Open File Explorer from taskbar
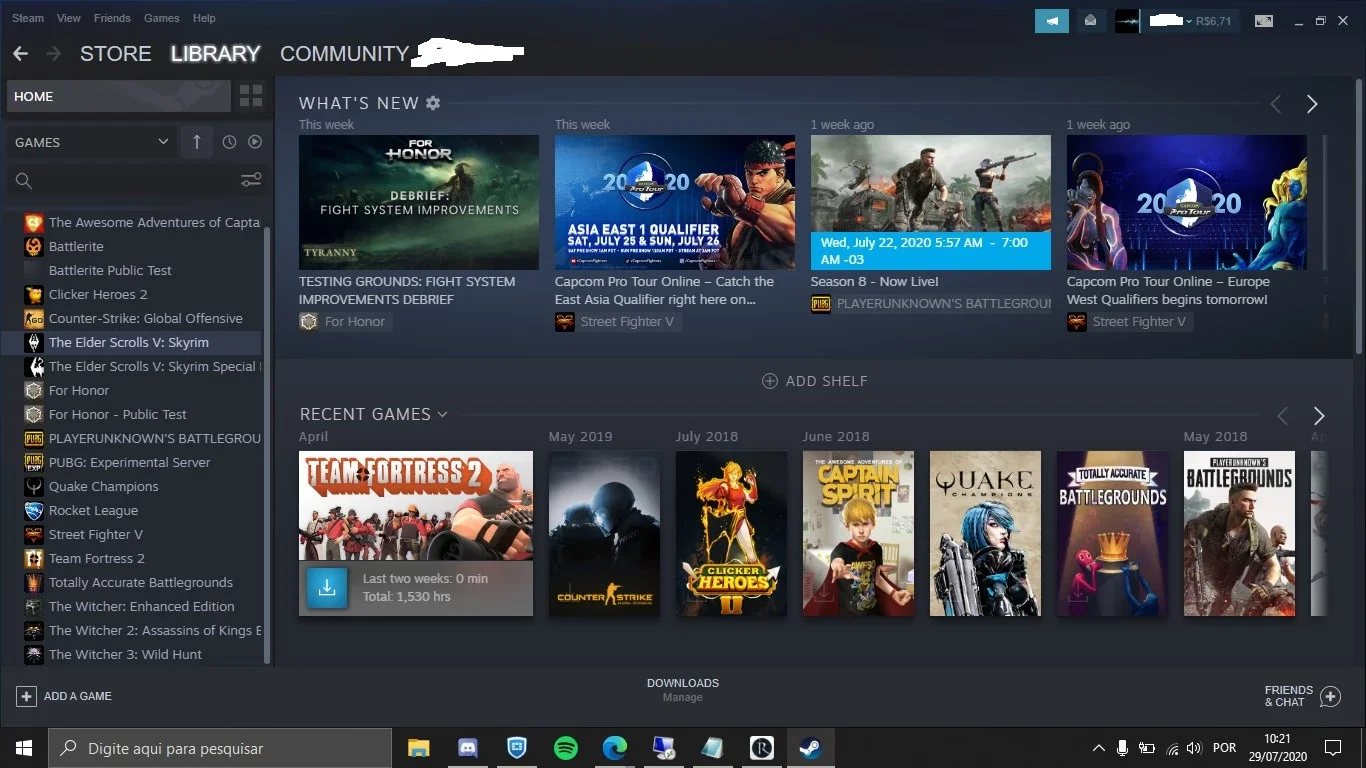Image resolution: width=1366 pixels, height=768 pixels. [418, 748]
